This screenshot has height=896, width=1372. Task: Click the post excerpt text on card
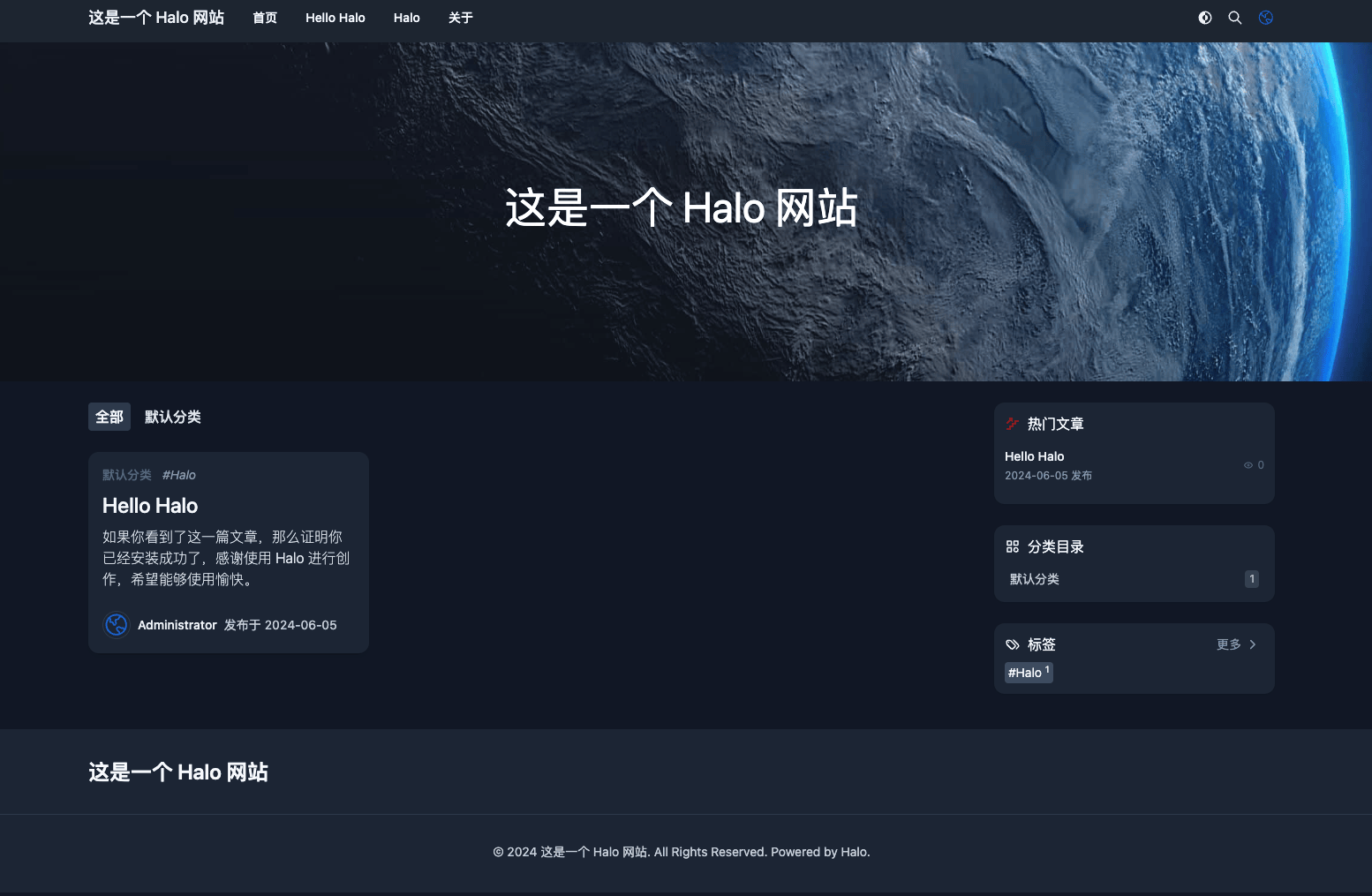click(226, 558)
